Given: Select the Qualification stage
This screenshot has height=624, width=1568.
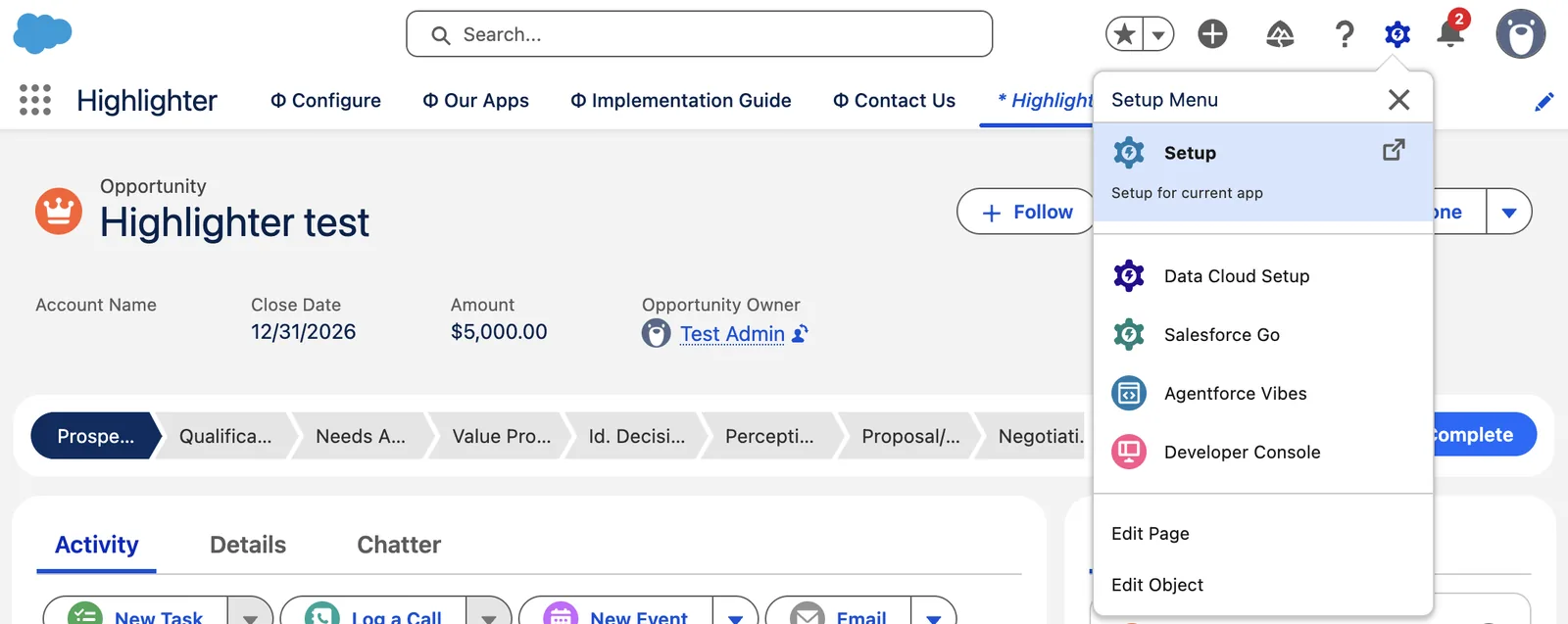Looking at the screenshot, I should point(225,436).
